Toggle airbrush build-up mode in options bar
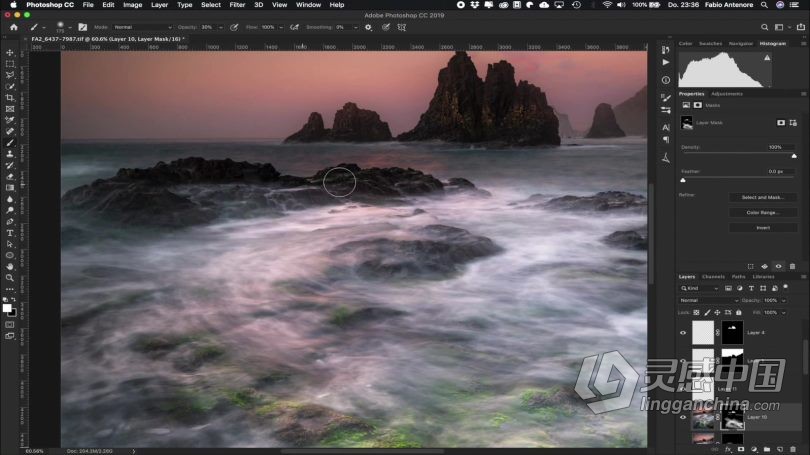 294,27
